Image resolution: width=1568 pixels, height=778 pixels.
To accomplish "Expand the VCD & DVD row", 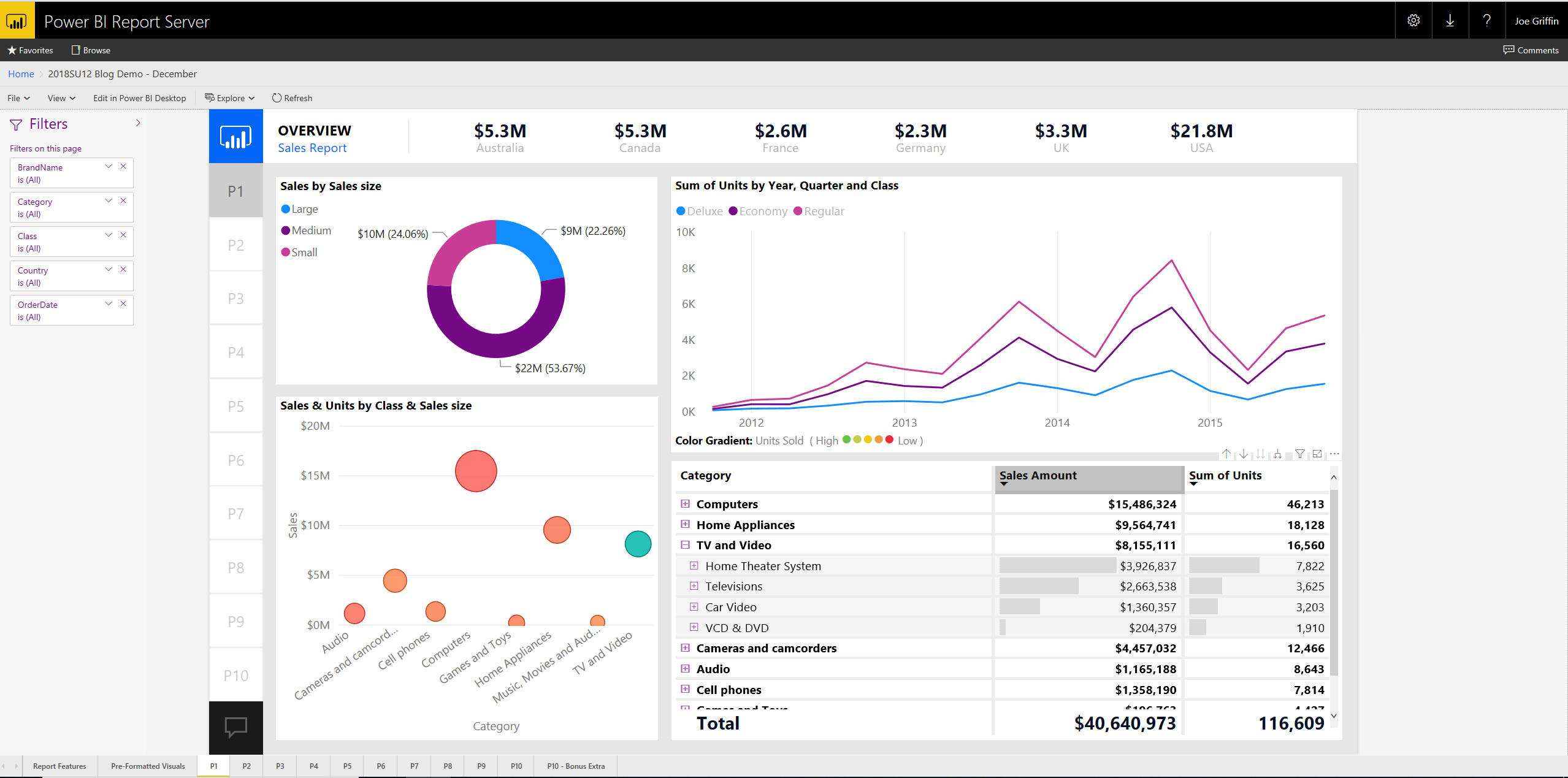I will [x=694, y=627].
